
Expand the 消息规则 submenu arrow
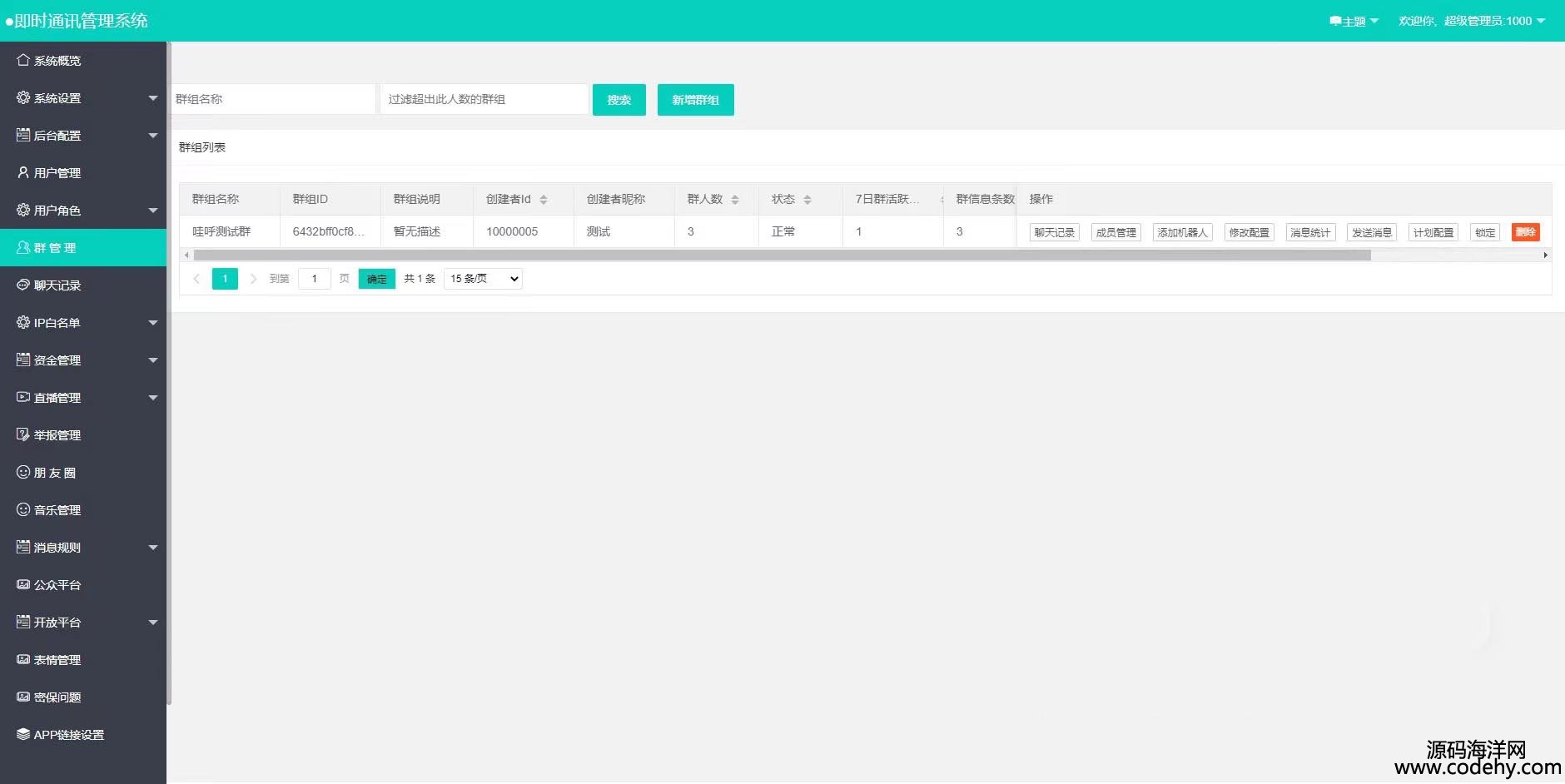pyautogui.click(x=152, y=548)
